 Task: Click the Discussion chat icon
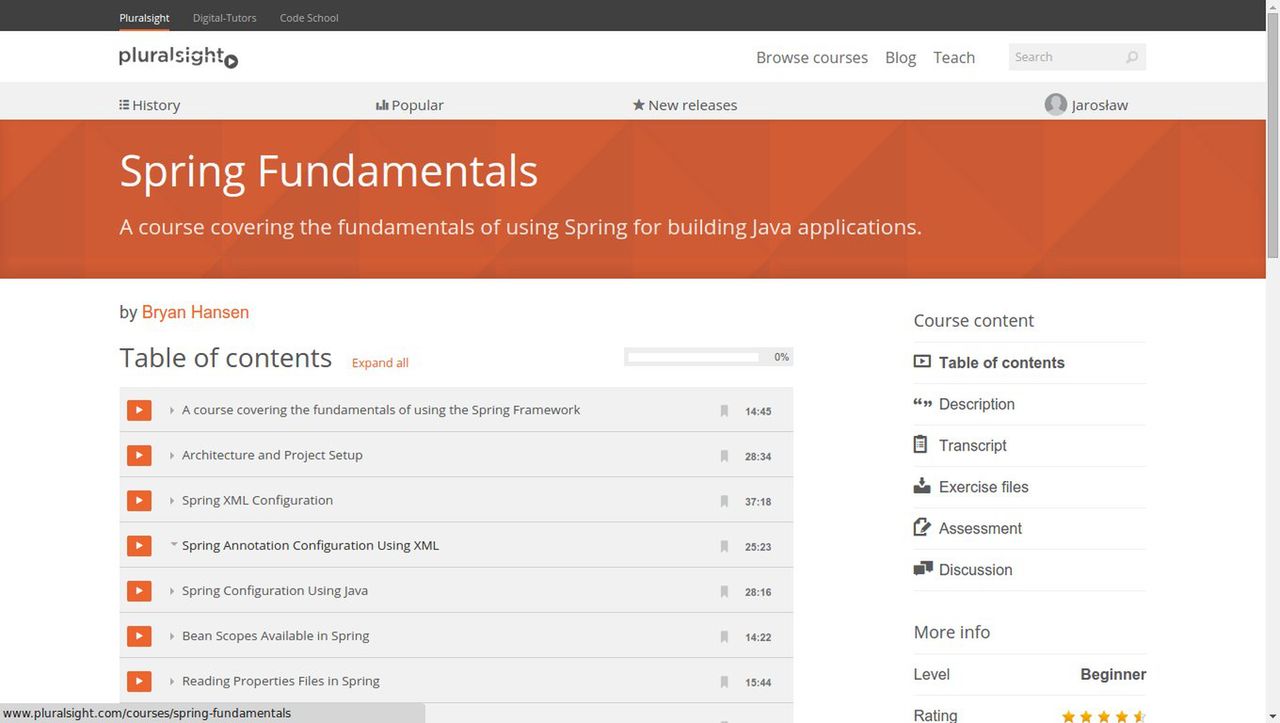coord(922,569)
